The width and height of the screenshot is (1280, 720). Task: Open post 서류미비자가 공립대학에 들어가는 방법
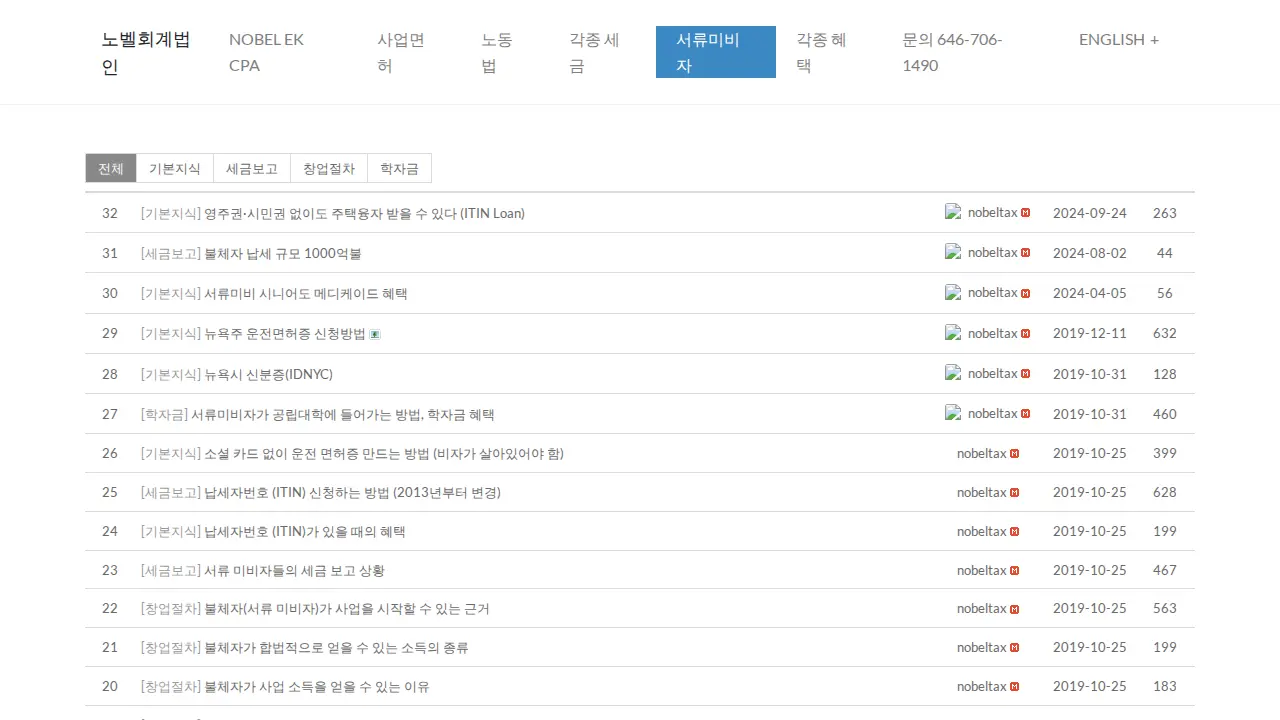coord(343,414)
